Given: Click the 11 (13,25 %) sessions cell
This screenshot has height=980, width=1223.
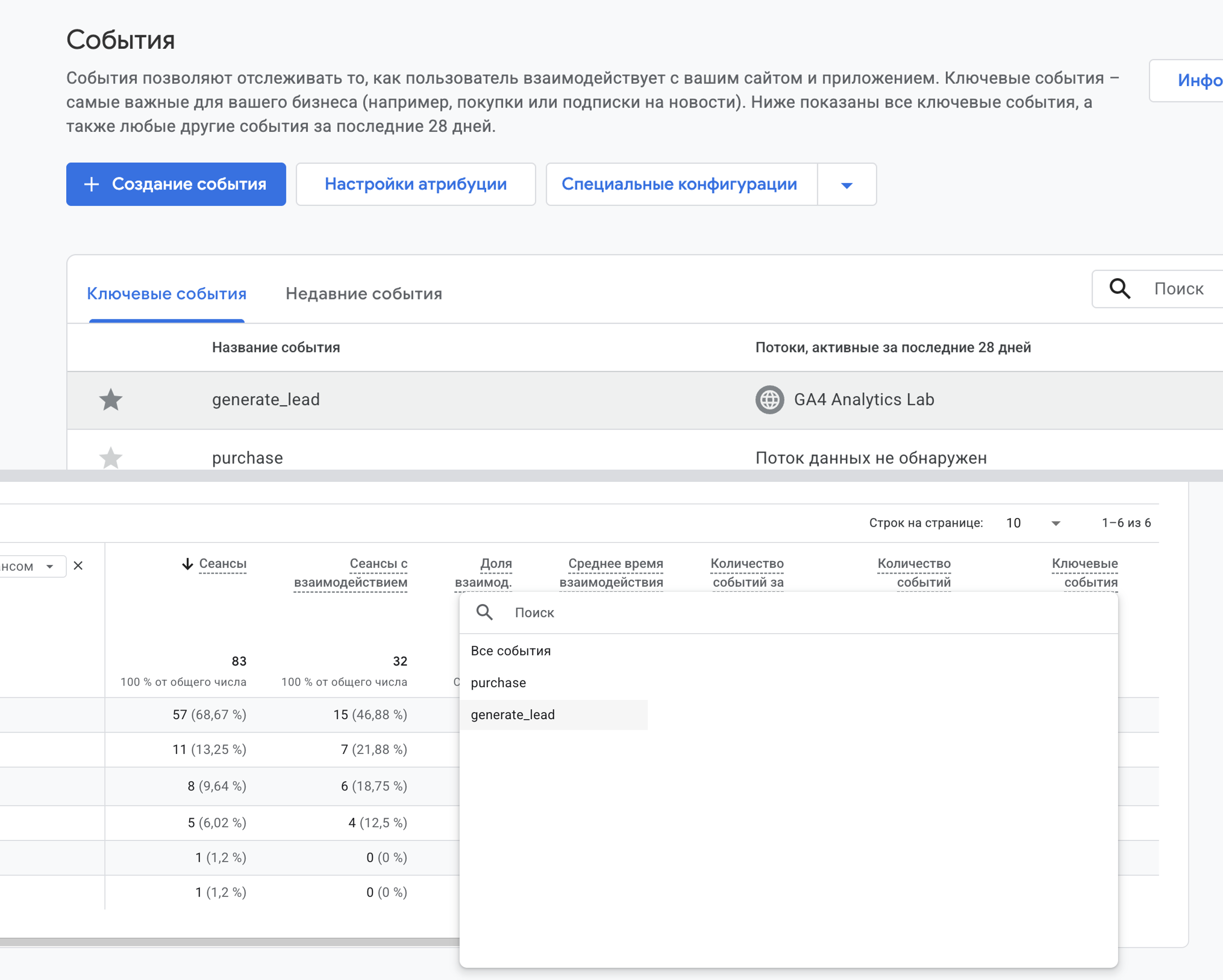Looking at the screenshot, I should tap(209, 750).
